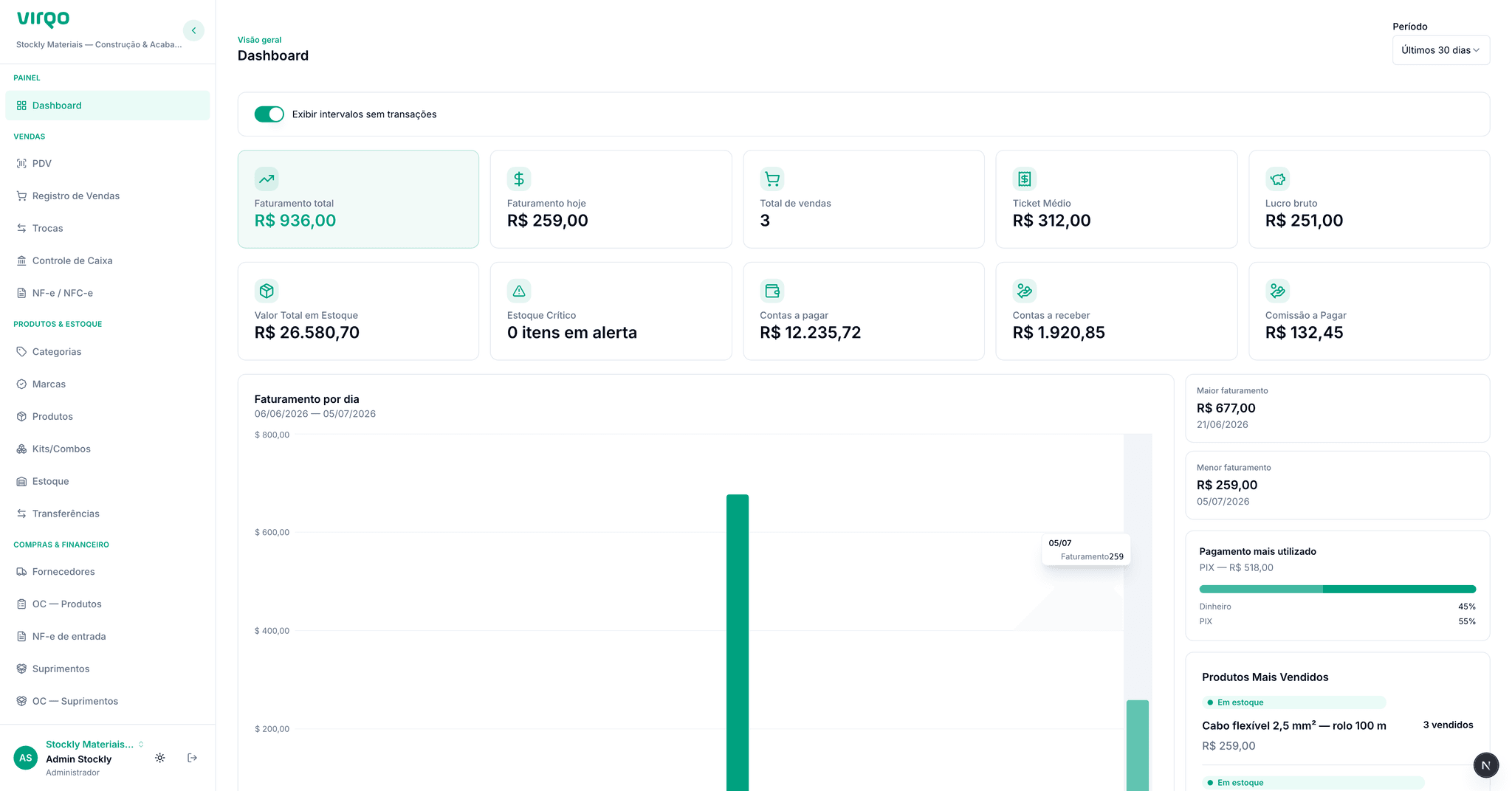
Task: Click the Controle de Caixa bank icon
Action: (x=21, y=260)
